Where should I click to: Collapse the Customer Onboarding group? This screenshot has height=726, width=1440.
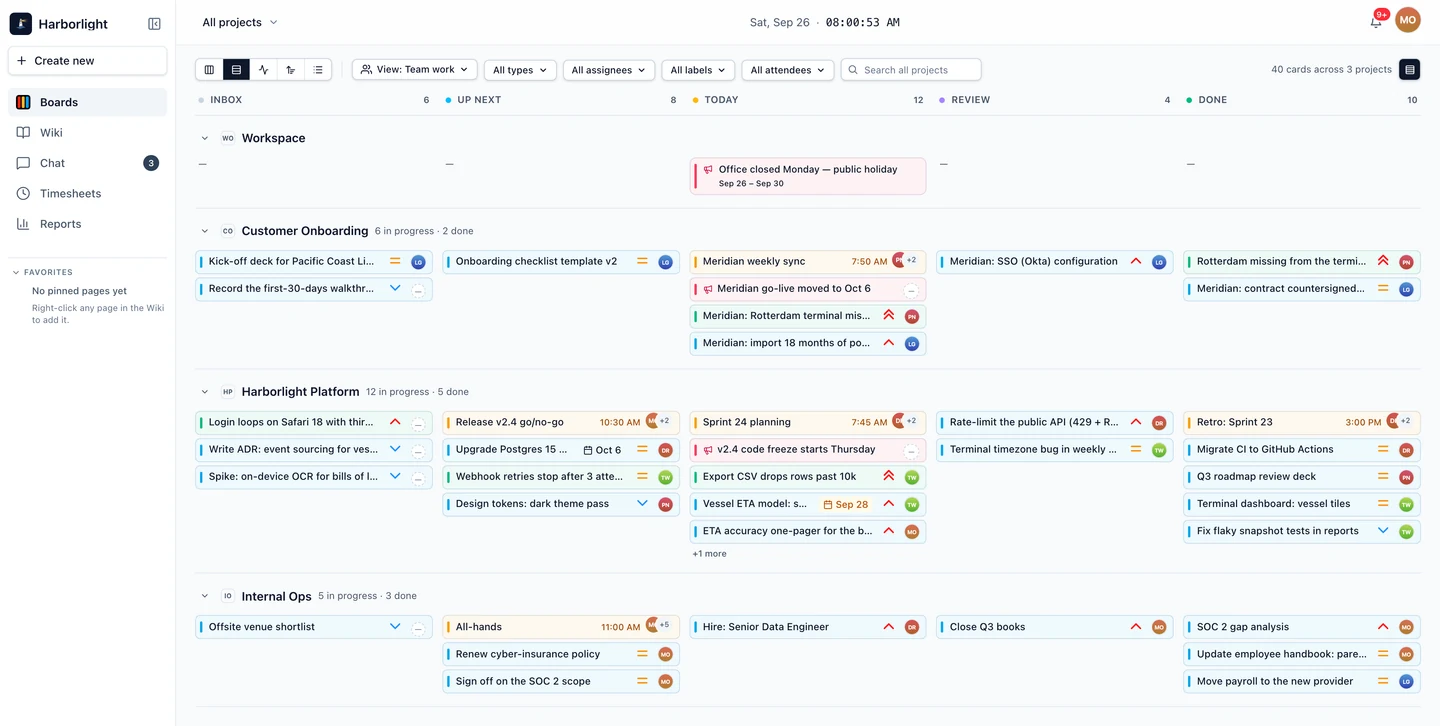(204, 231)
